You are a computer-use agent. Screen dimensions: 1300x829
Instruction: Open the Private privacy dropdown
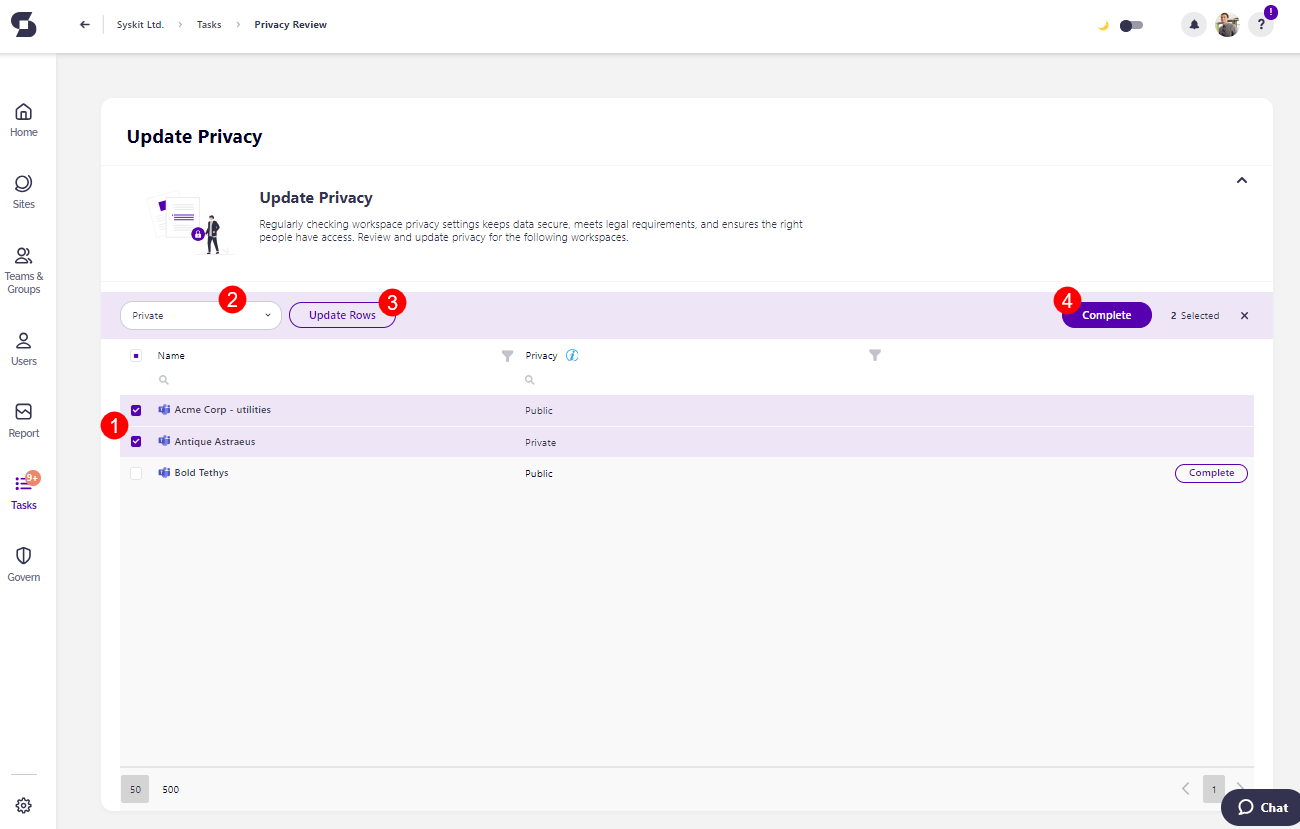200,314
